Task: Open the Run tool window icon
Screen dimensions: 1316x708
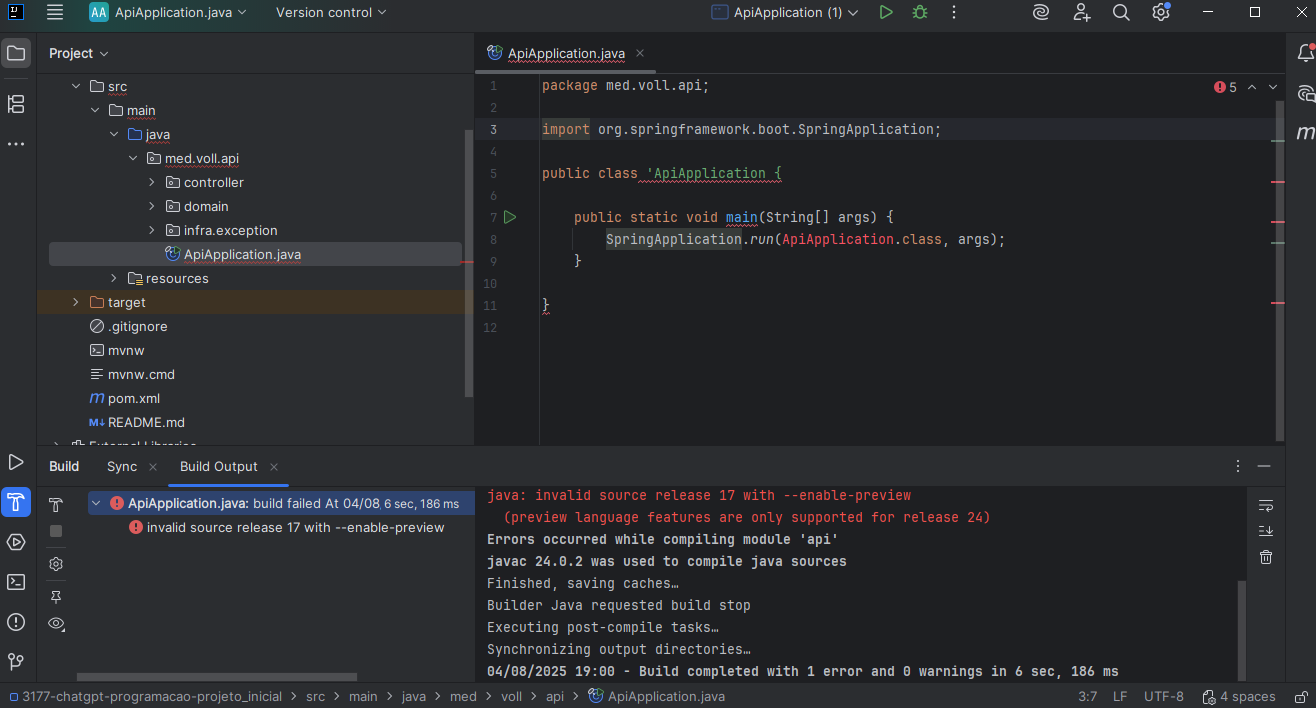Action: pyautogui.click(x=16, y=462)
